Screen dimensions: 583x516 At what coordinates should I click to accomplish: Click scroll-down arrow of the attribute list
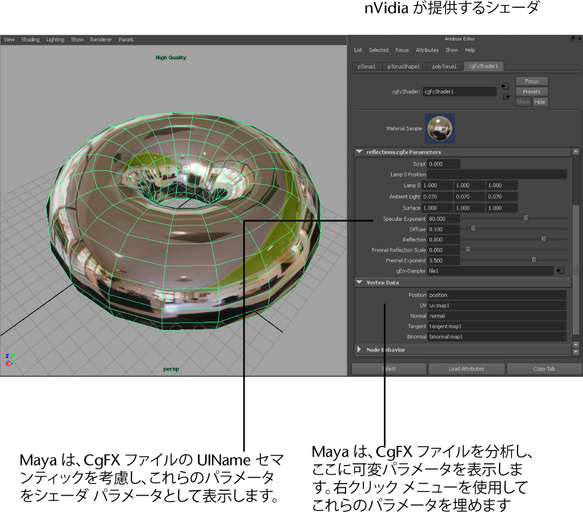click(576, 352)
